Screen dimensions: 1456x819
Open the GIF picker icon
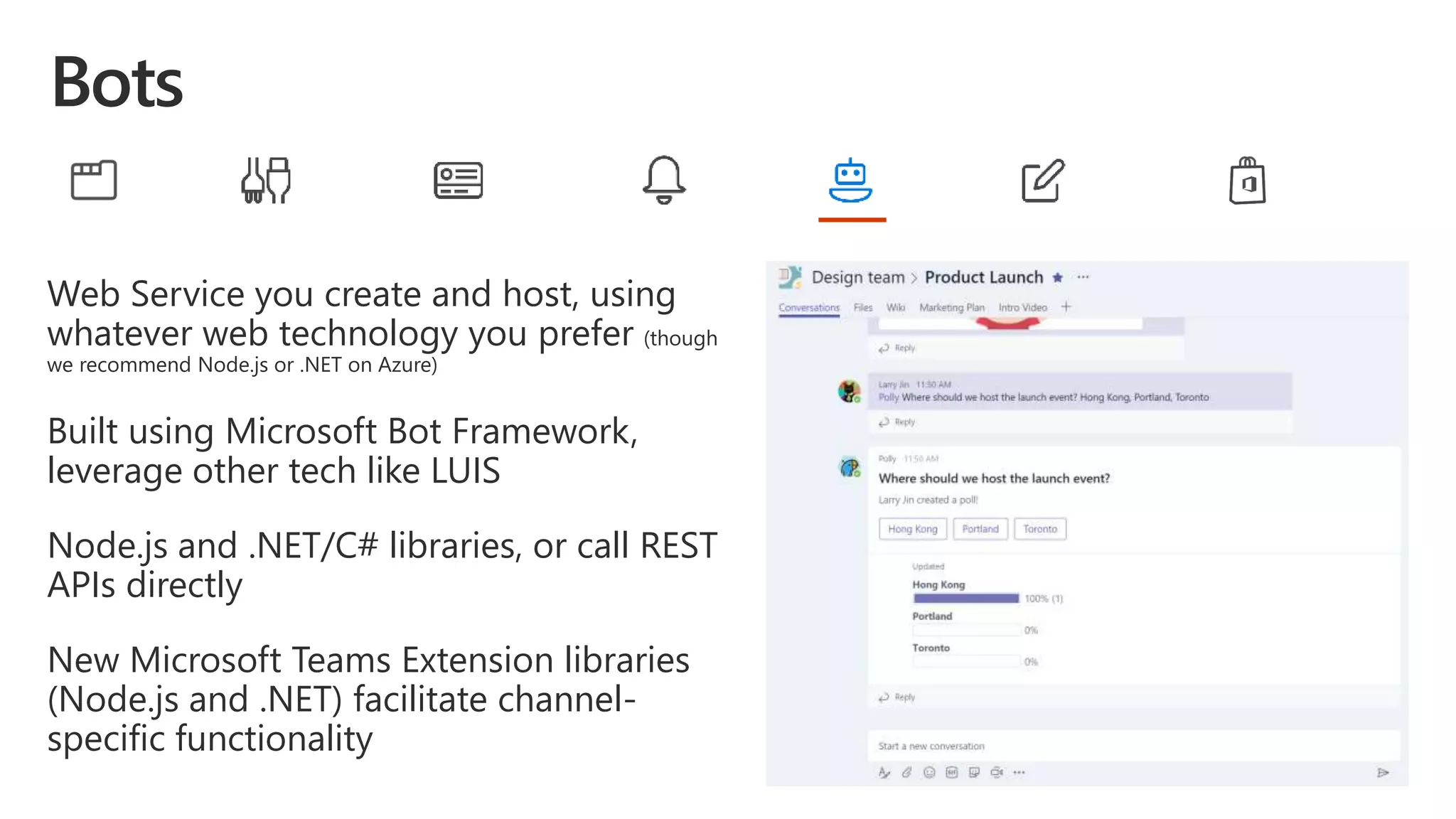(x=952, y=773)
